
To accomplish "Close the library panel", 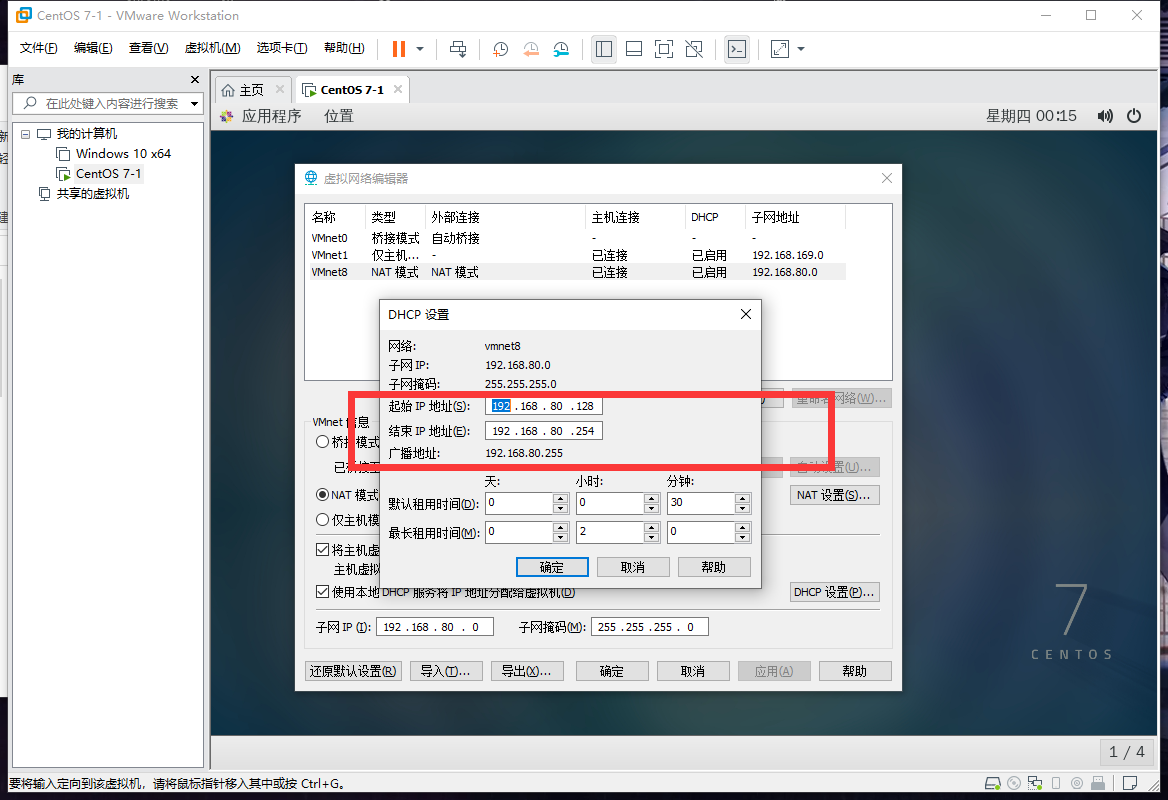I will point(194,80).
